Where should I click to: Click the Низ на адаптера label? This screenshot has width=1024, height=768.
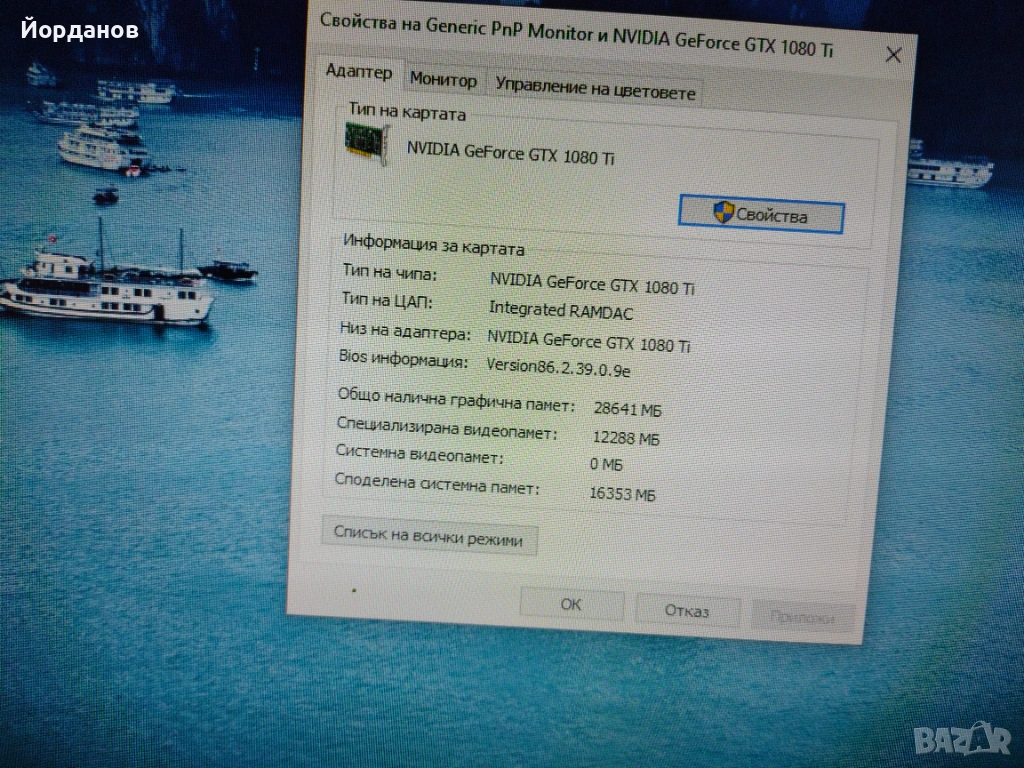(405, 332)
